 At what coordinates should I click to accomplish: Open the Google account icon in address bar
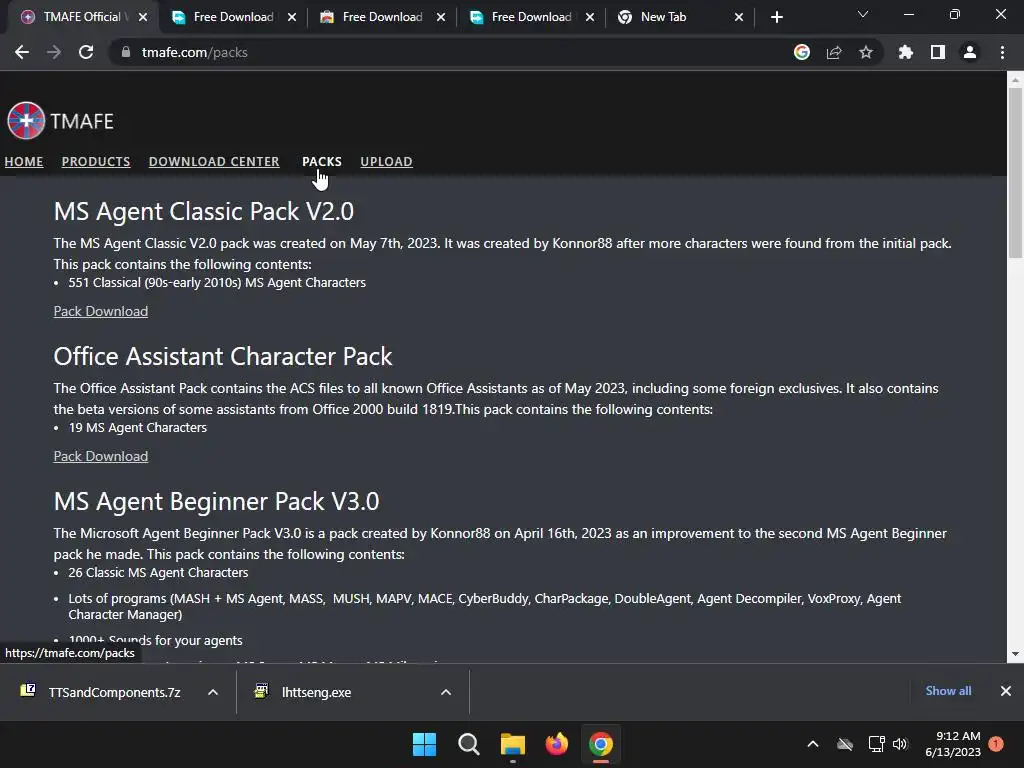point(802,52)
